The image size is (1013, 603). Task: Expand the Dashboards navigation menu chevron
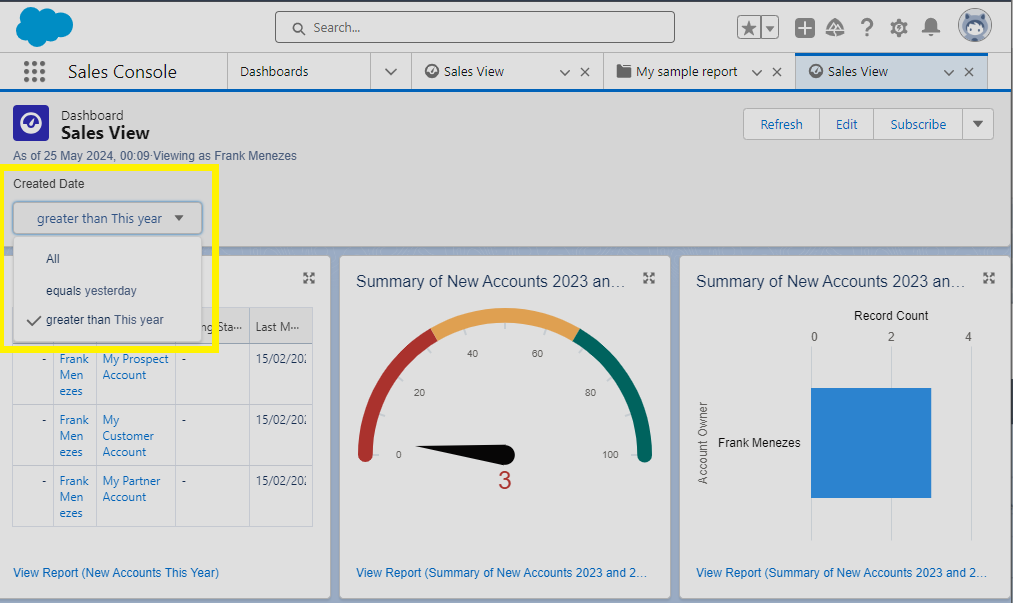point(391,72)
